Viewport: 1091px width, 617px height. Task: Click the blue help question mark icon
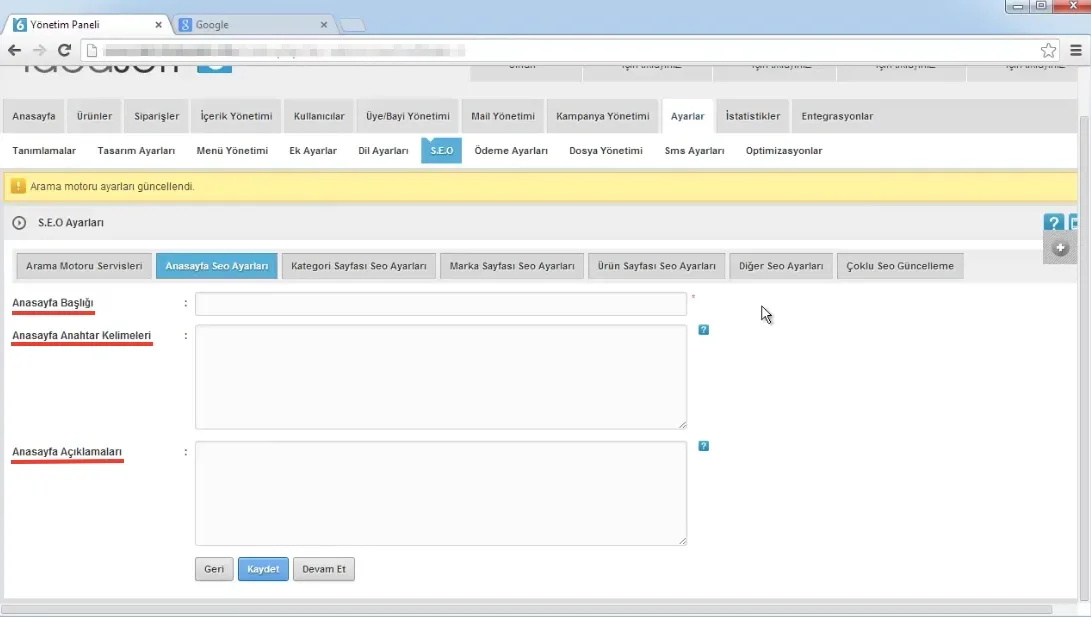(x=1053, y=223)
